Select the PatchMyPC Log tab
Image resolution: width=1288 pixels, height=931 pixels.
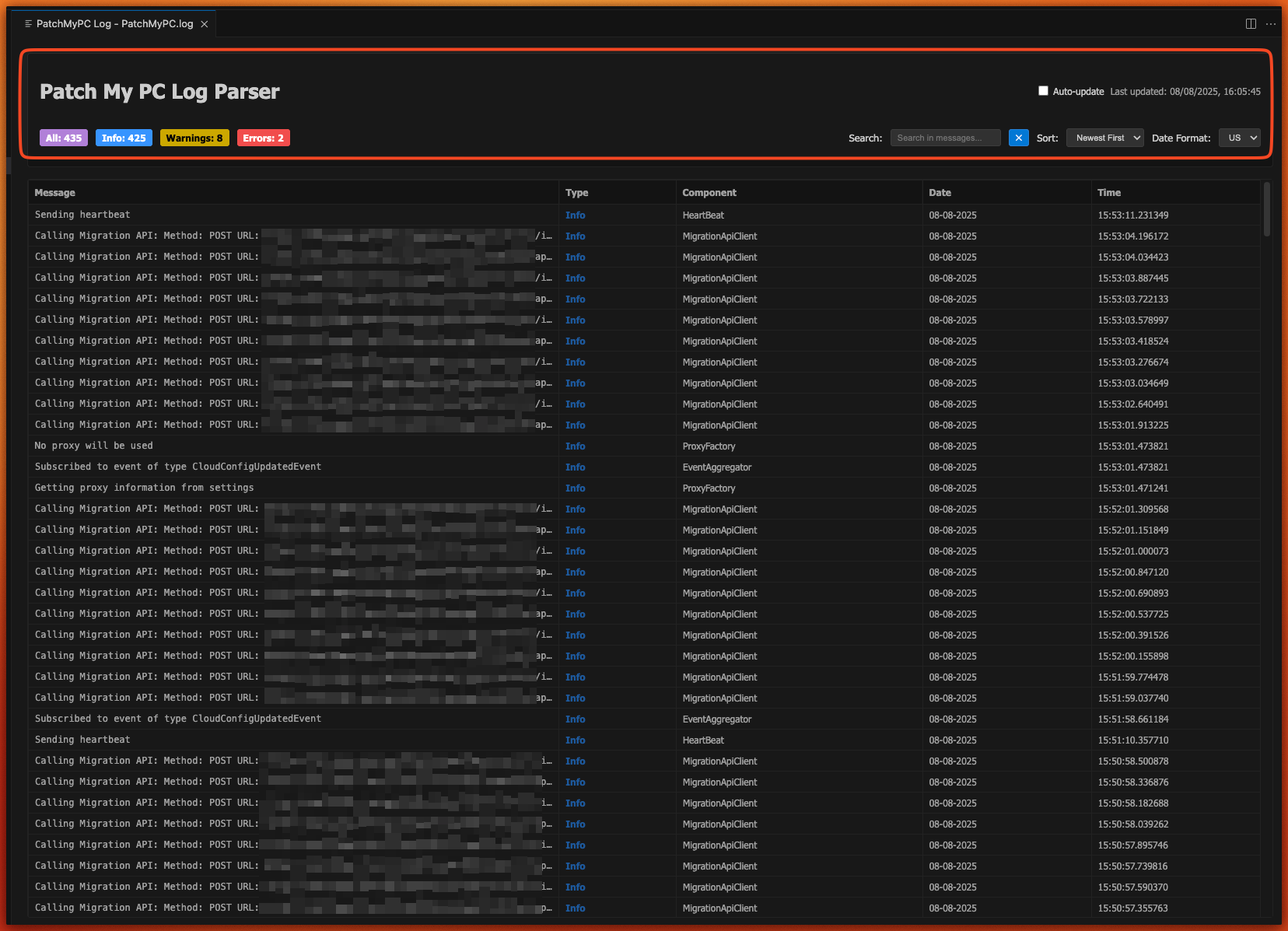point(114,24)
